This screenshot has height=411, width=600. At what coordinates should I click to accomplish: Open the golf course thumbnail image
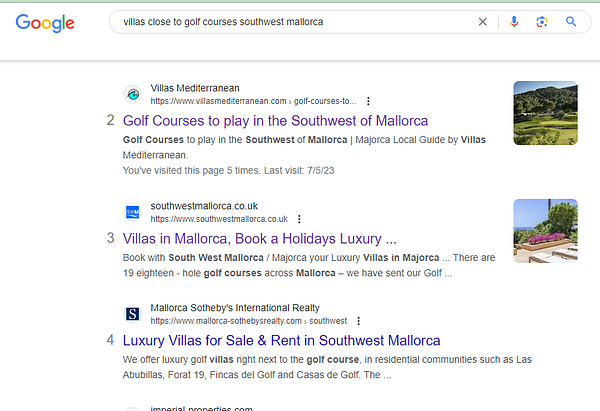[x=545, y=113]
